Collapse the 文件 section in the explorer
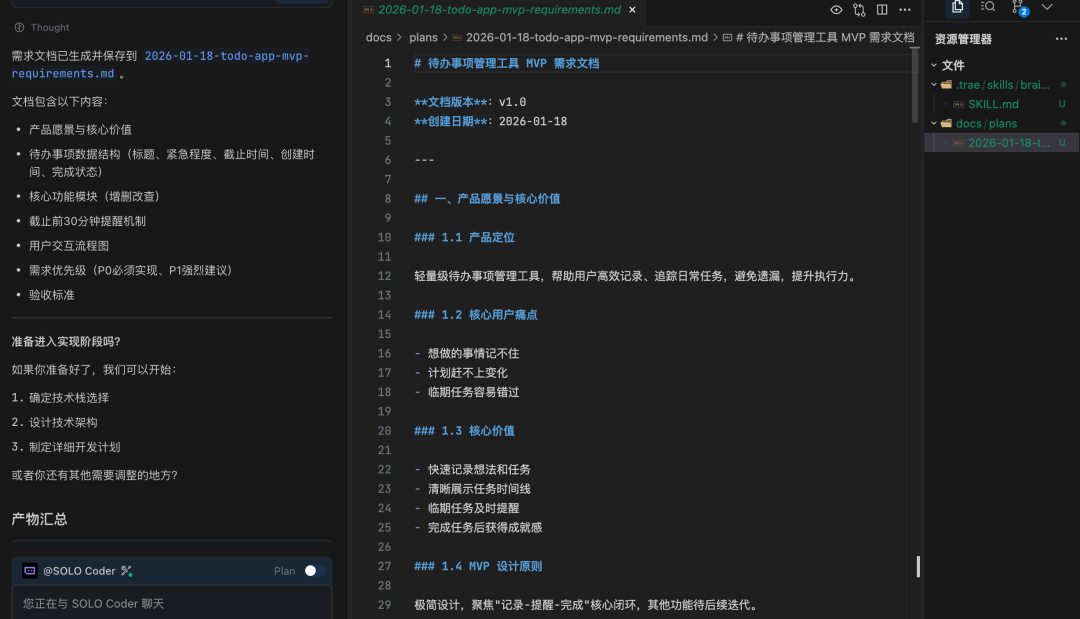 pyautogui.click(x=934, y=64)
